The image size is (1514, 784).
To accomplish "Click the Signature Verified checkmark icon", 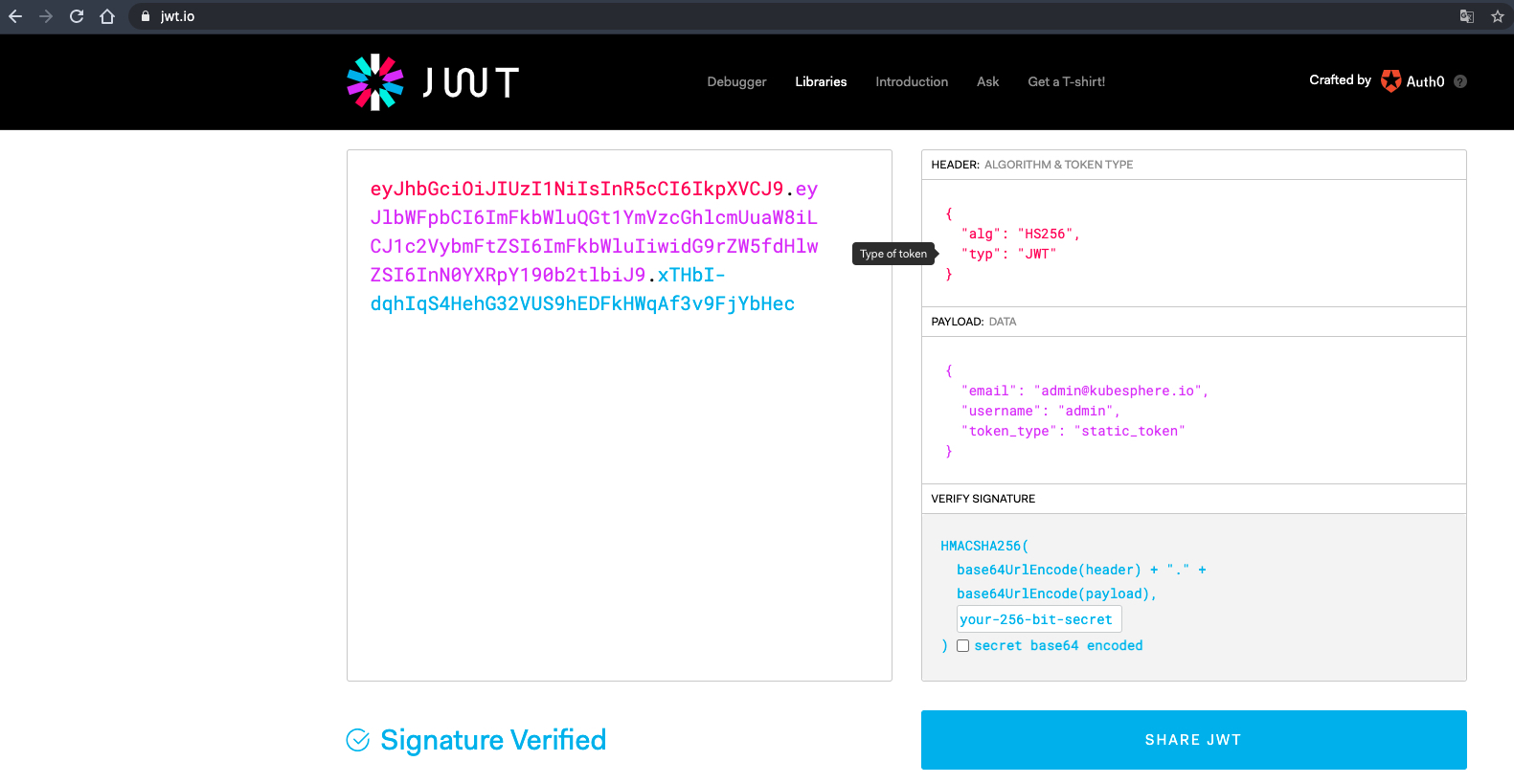I will pos(358,740).
